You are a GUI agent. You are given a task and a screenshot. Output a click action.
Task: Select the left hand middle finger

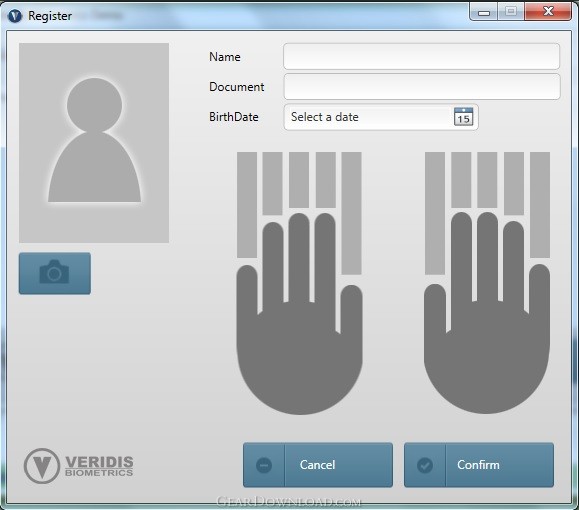pos(299,180)
